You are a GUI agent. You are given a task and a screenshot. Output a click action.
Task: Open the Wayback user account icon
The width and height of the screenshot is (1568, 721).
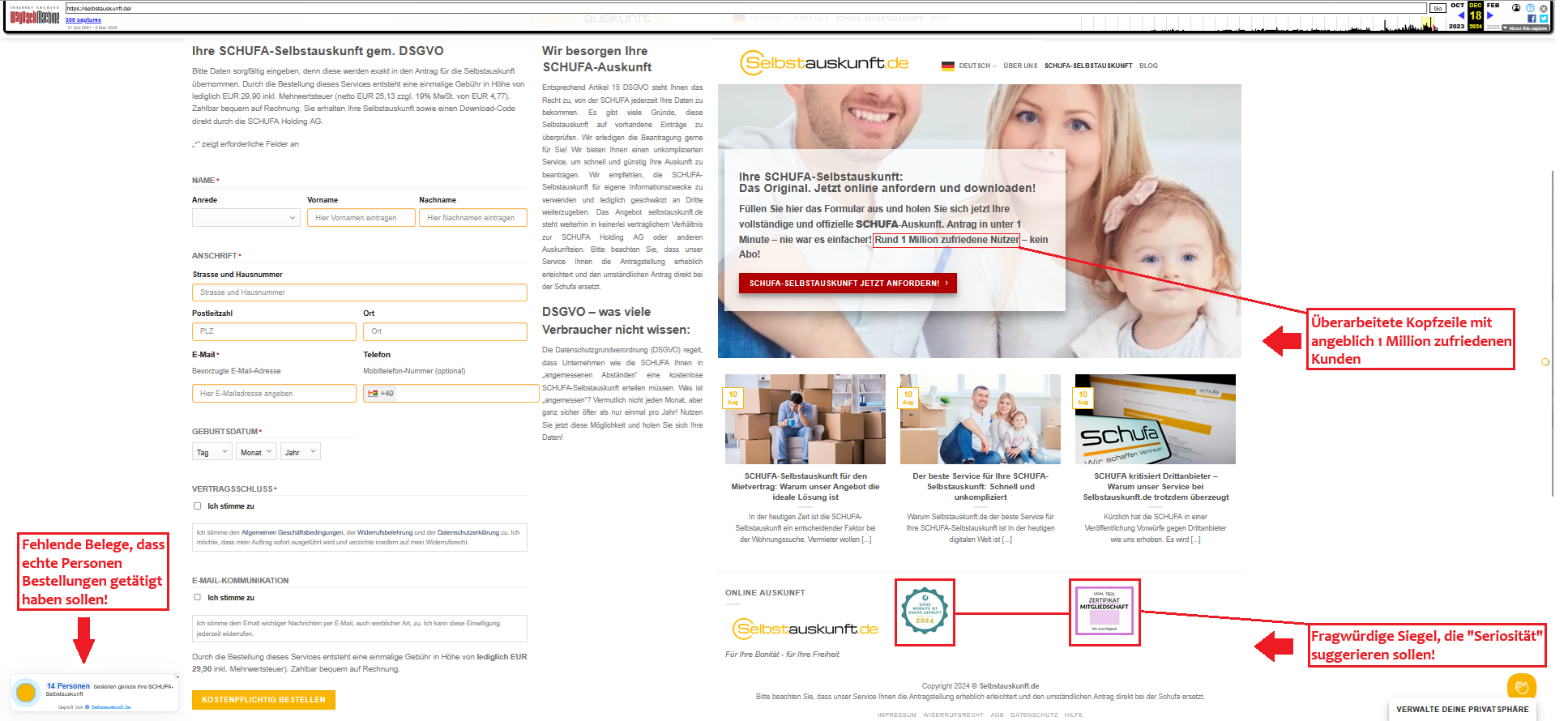pos(1516,7)
